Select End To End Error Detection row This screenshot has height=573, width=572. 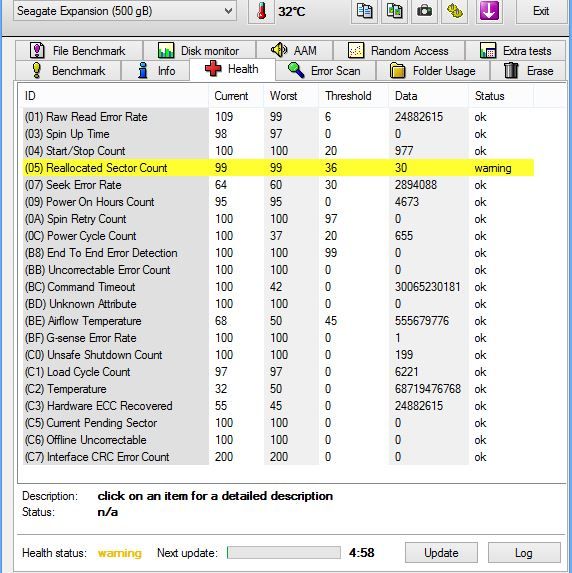point(278,253)
